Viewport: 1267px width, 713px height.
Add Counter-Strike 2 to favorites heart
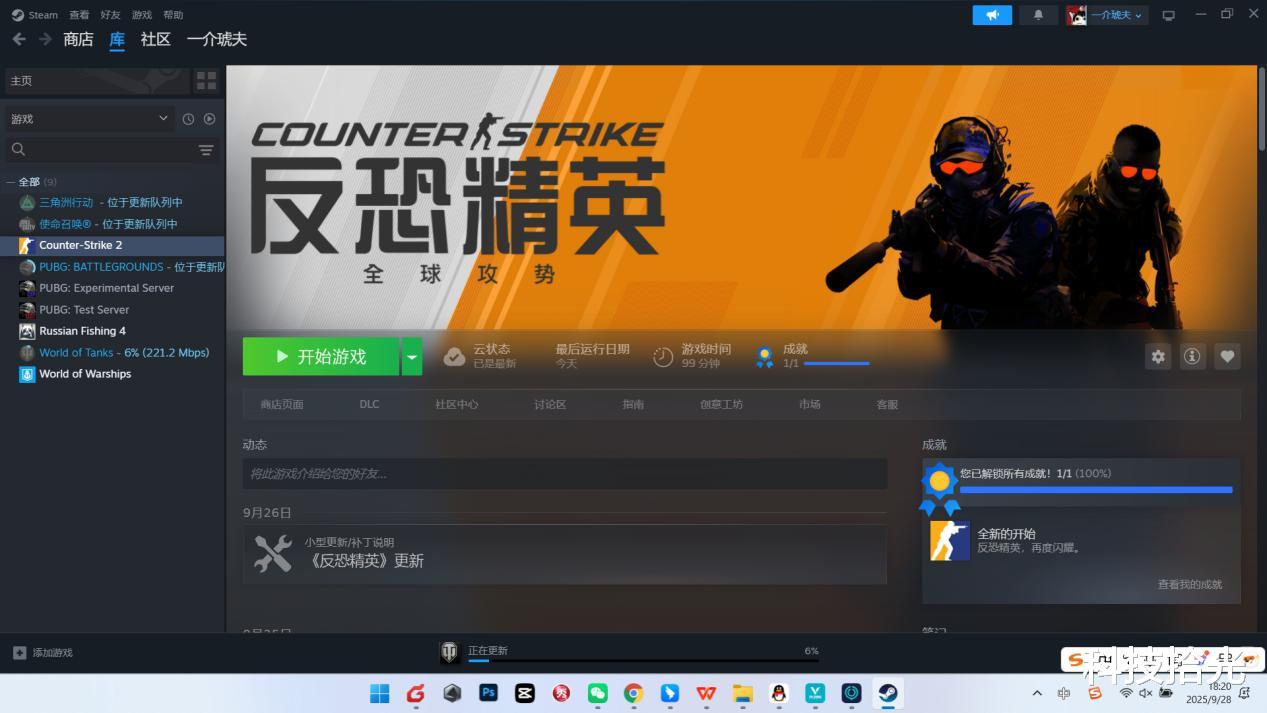coord(1227,356)
